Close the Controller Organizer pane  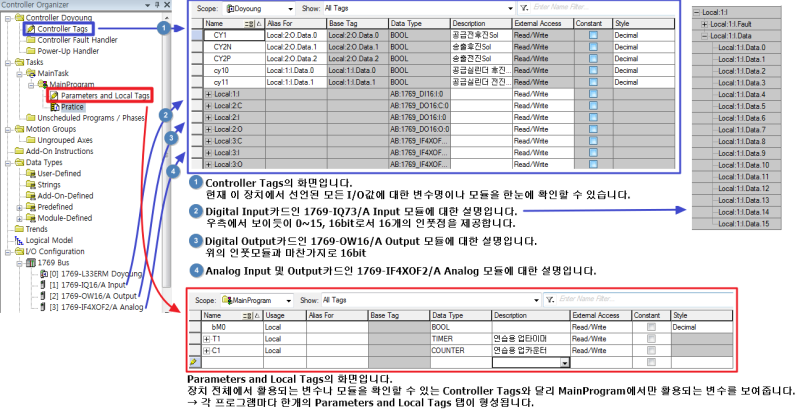click(x=167, y=5)
